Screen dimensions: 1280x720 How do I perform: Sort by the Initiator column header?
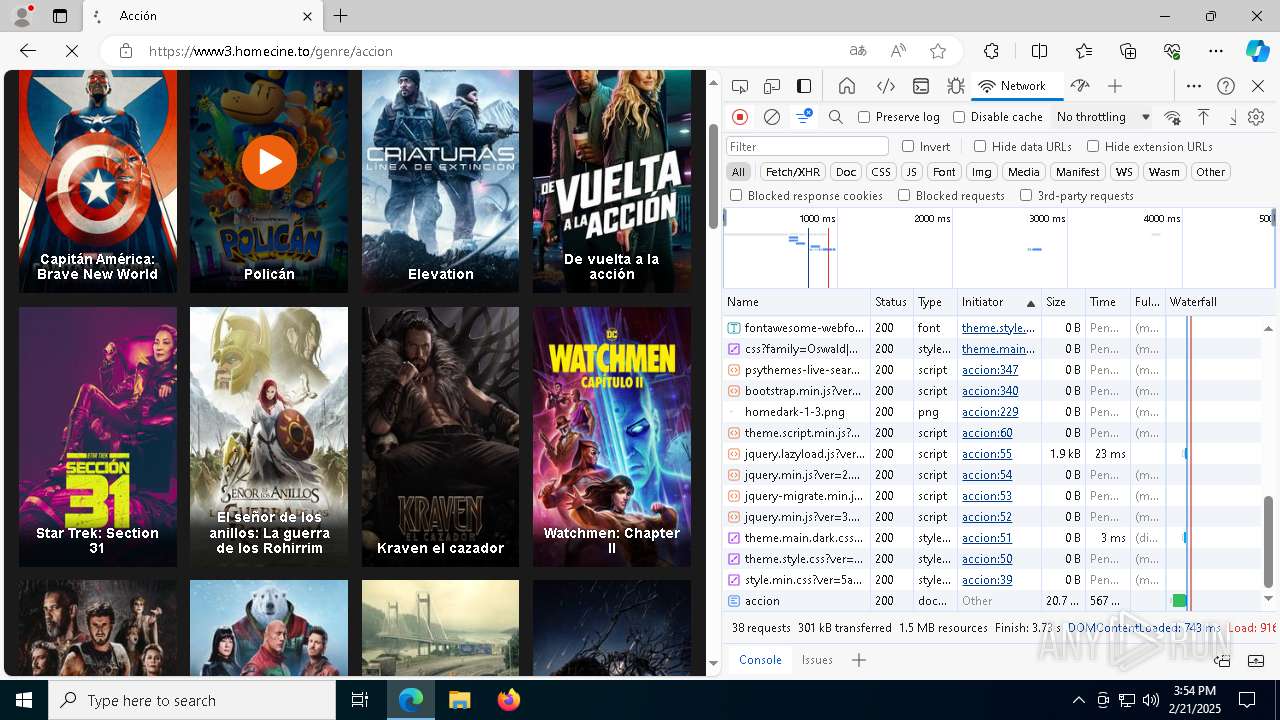[998, 302]
